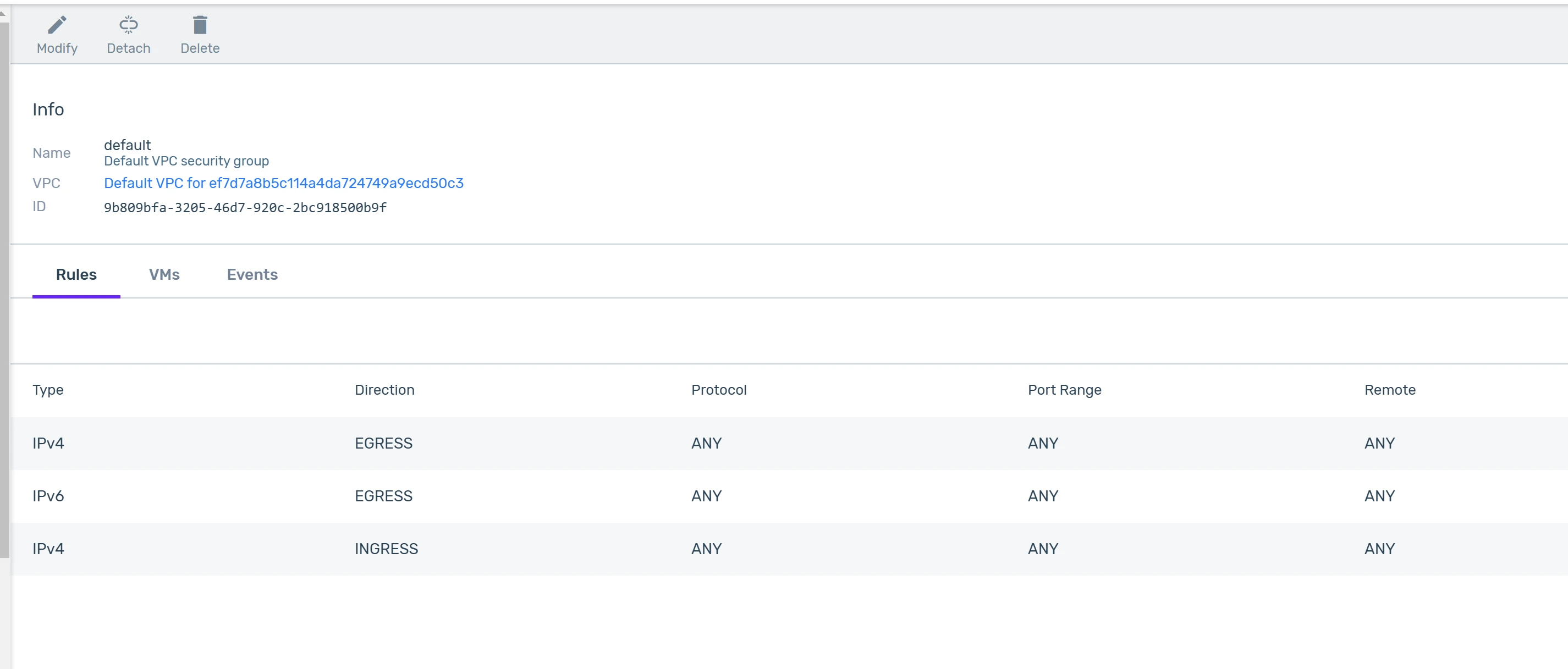Switch to the VMs tab
The height and width of the screenshot is (669, 1568).
click(164, 274)
